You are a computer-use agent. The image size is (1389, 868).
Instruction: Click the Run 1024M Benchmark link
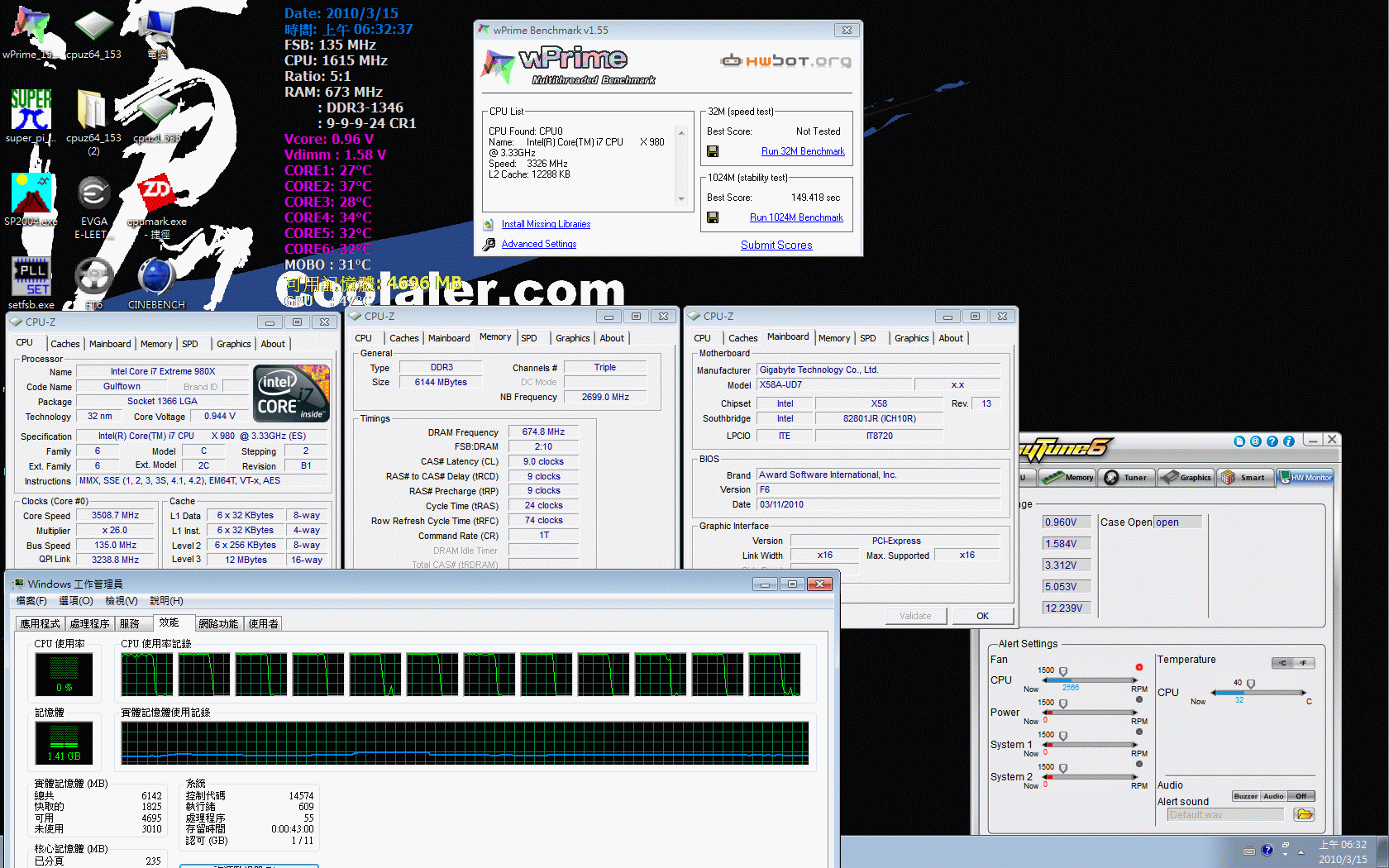pyautogui.click(x=796, y=218)
